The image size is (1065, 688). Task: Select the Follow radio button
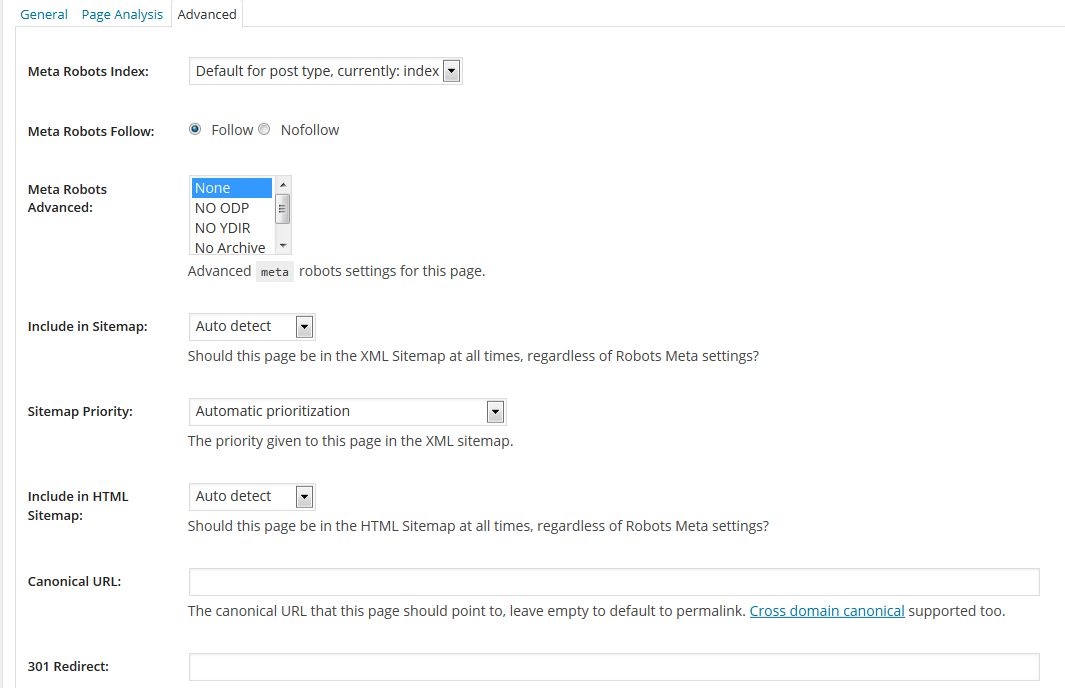point(195,129)
